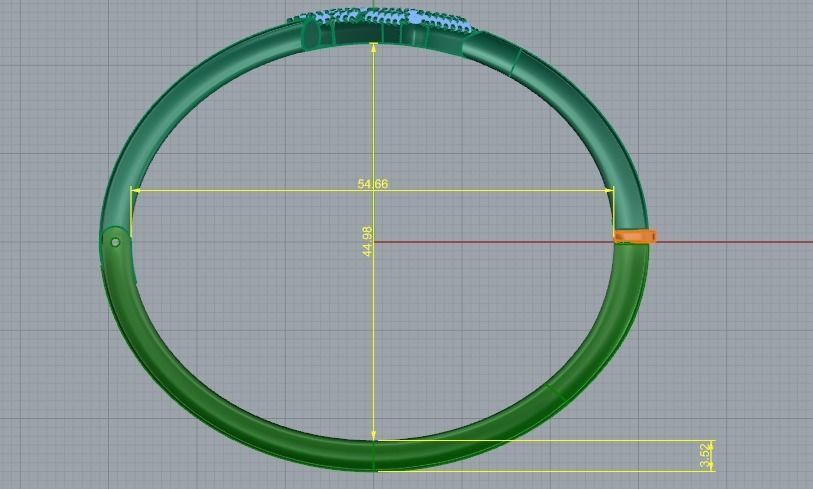Image resolution: width=813 pixels, height=489 pixels.
Task: Select the blue gemstone cluster on top
Action: 382,20
